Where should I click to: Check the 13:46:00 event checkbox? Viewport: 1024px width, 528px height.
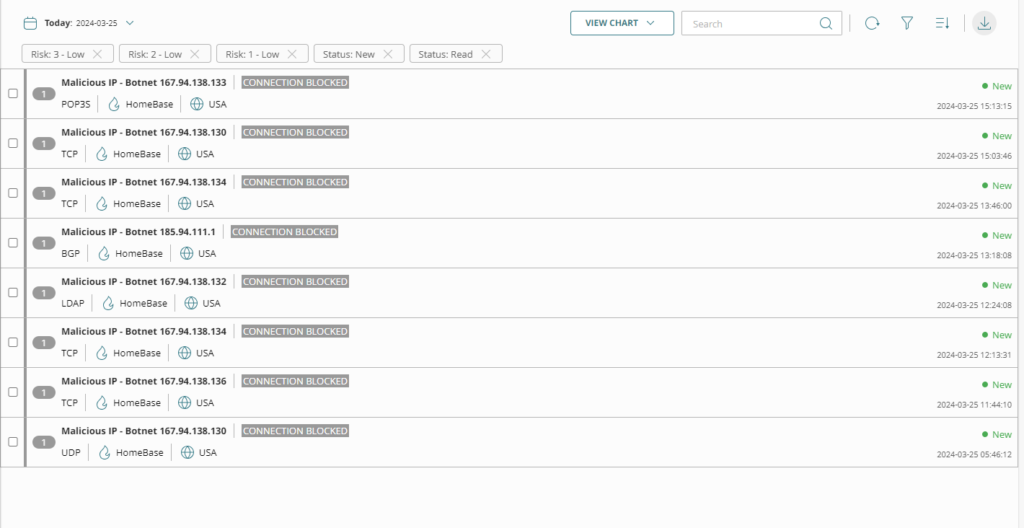(13, 193)
